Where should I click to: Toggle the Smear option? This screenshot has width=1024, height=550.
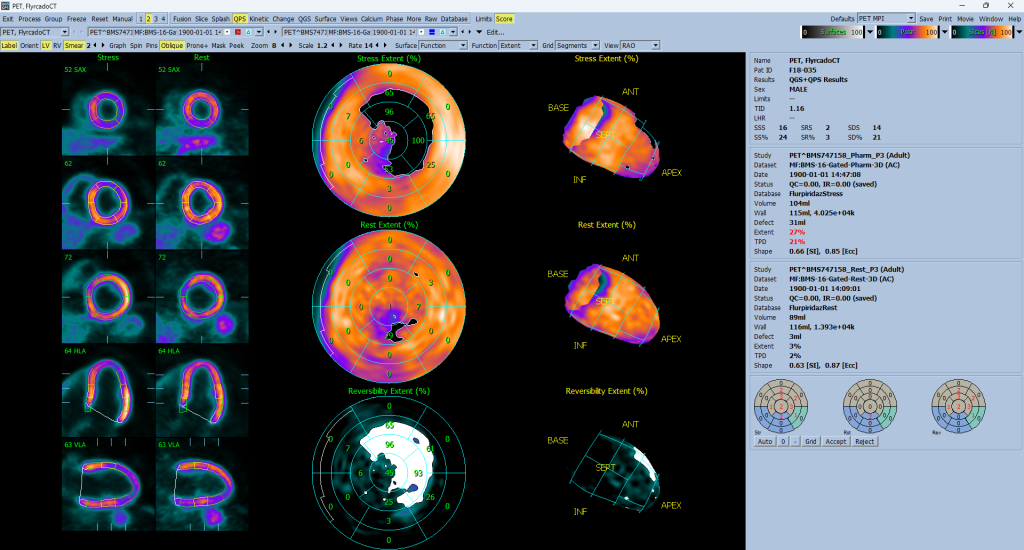[74, 45]
